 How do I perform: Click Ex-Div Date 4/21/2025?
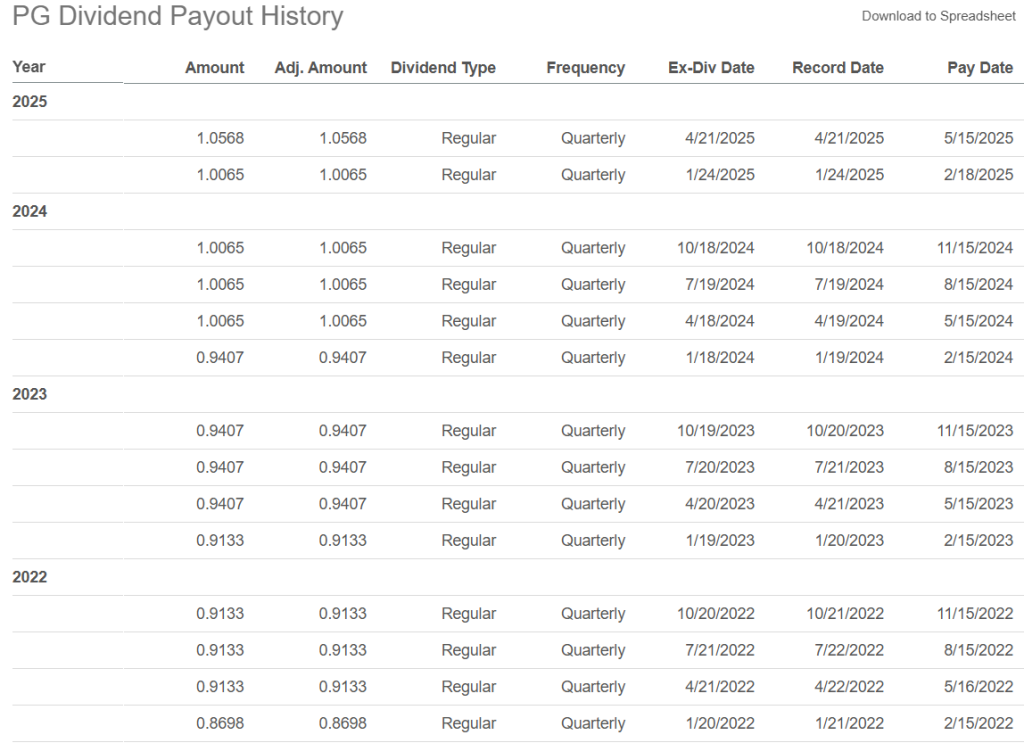tap(720, 138)
